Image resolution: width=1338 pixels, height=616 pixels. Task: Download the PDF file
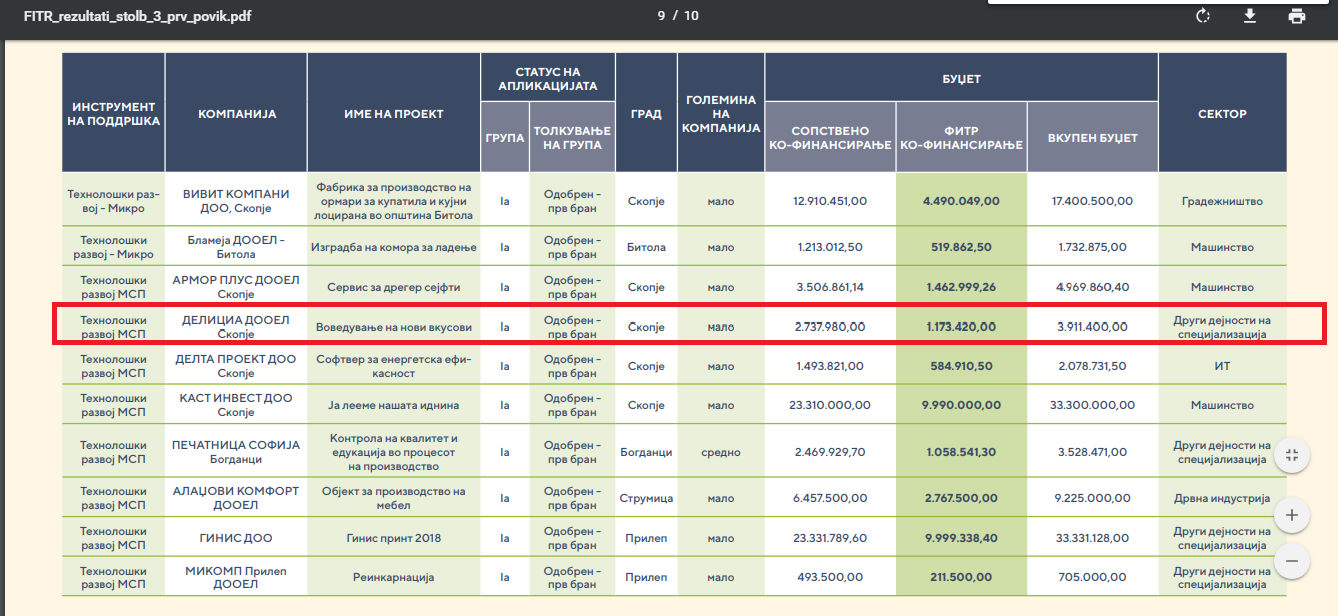(x=1249, y=16)
